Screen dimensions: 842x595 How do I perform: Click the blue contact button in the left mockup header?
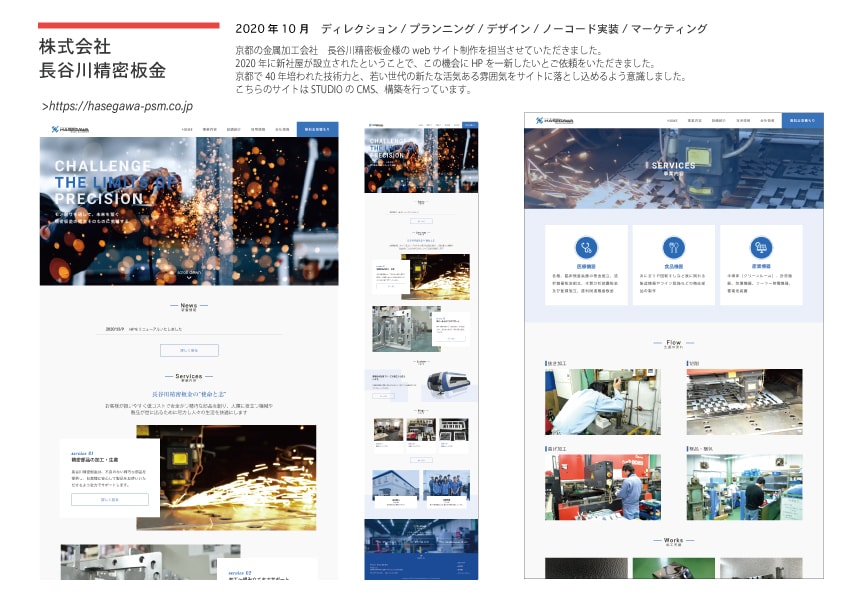click(x=317, y=129)
